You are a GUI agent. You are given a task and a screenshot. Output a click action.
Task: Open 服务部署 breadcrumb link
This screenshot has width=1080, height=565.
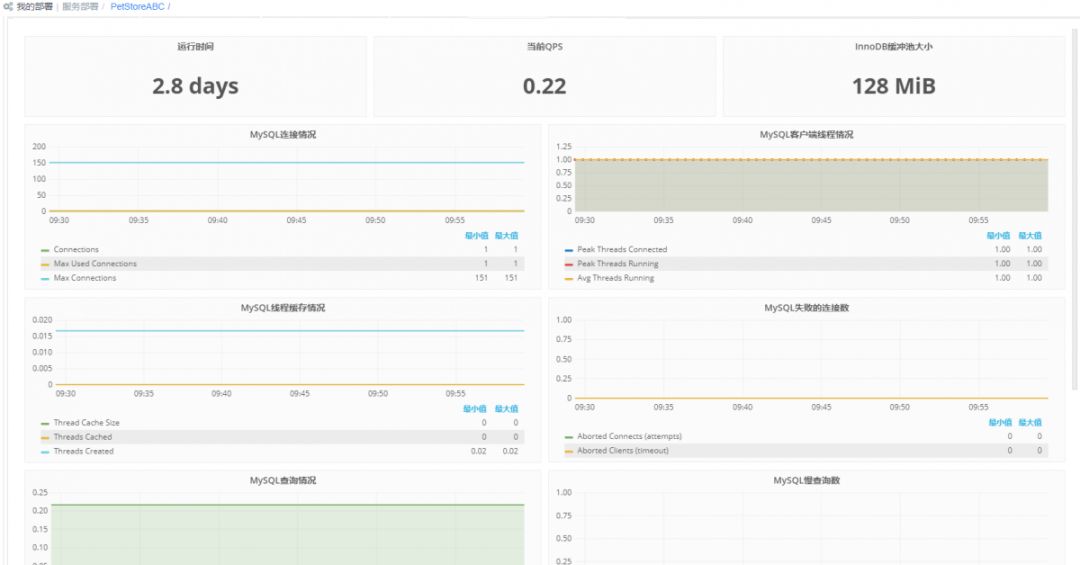(x=80, y=6)
